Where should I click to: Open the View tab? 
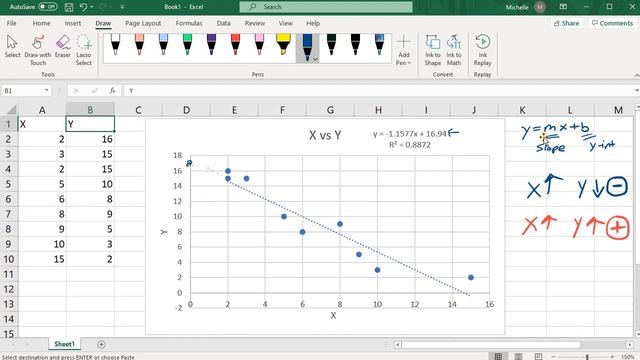point(285,23)
